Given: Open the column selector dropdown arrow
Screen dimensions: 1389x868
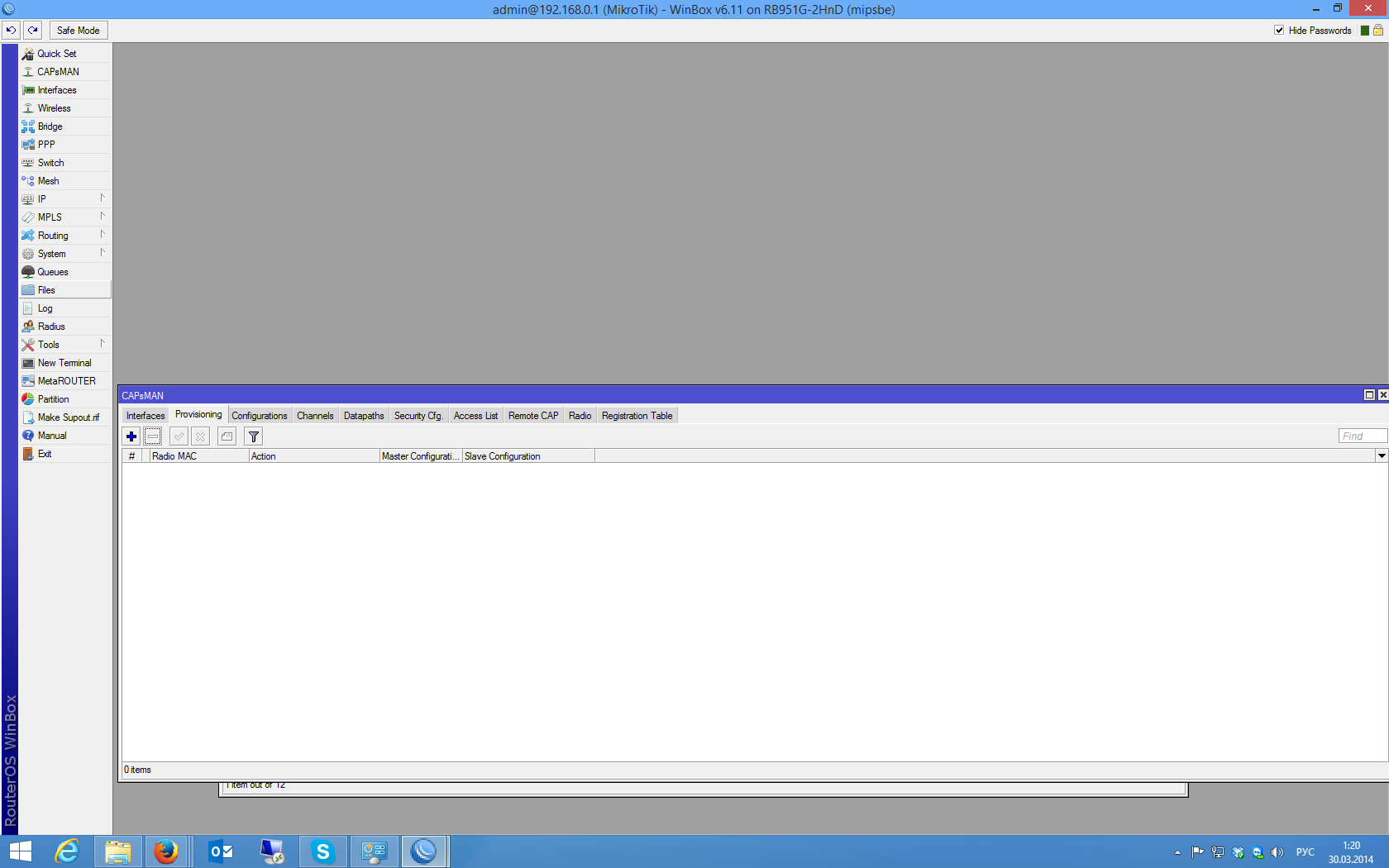Looking at the screenshot, I should (1381, 456).
